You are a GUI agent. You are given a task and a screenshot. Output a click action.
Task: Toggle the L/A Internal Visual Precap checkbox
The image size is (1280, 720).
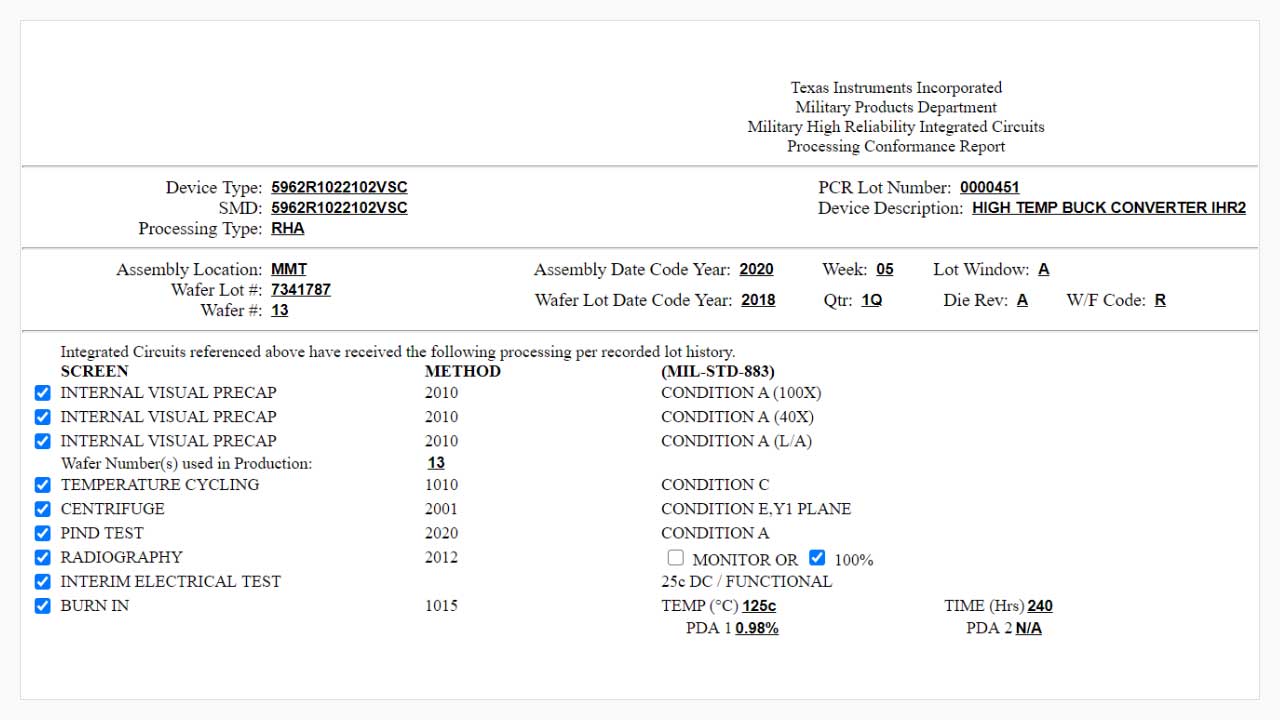42,441
